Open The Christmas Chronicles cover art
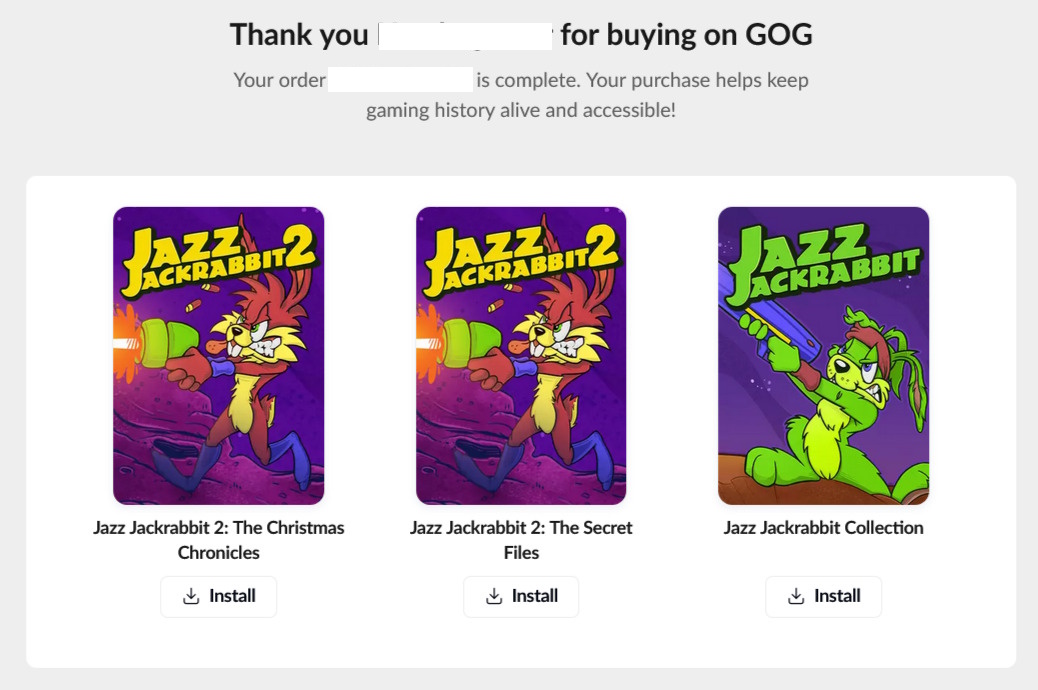 218,356
